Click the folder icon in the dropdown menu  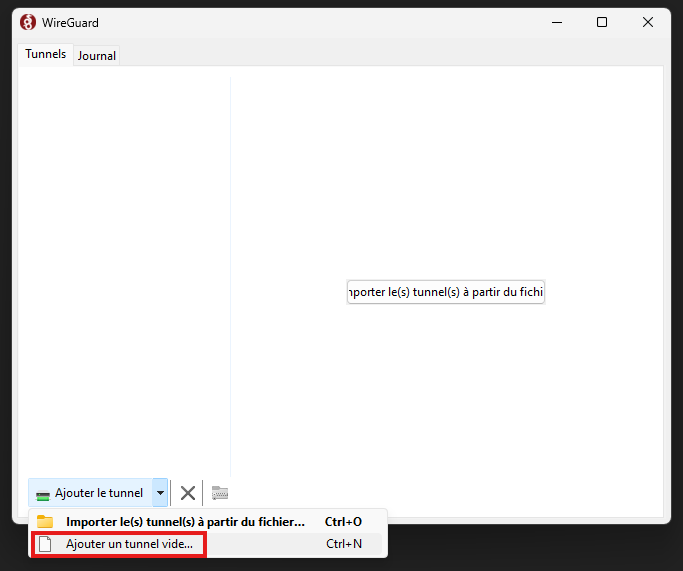(x=45, y=521)
